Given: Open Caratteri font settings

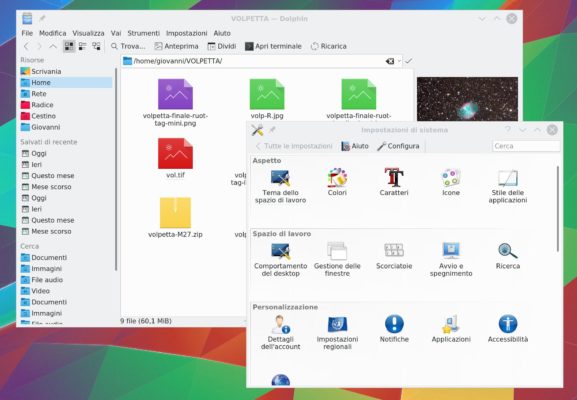Looking at the screenshot, I should click(394, 183).
